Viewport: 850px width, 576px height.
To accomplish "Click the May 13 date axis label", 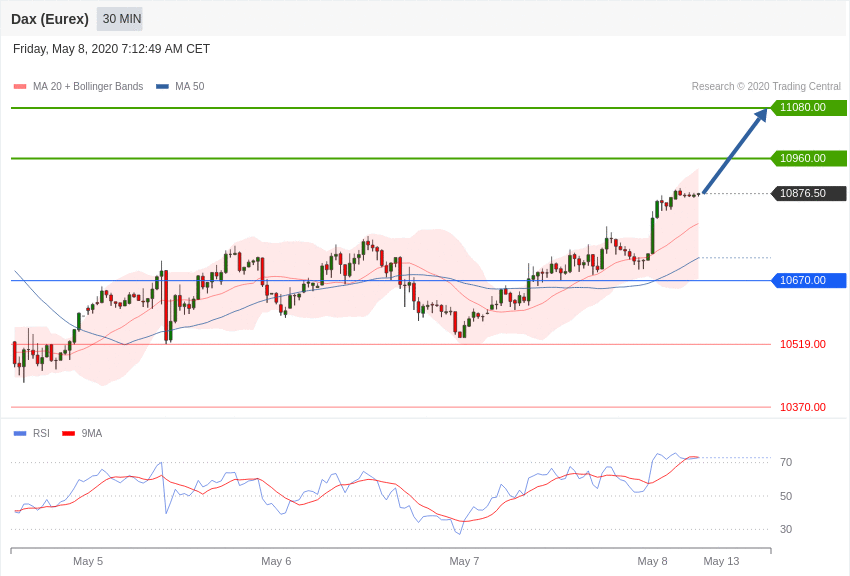I will tap(721, 561).
